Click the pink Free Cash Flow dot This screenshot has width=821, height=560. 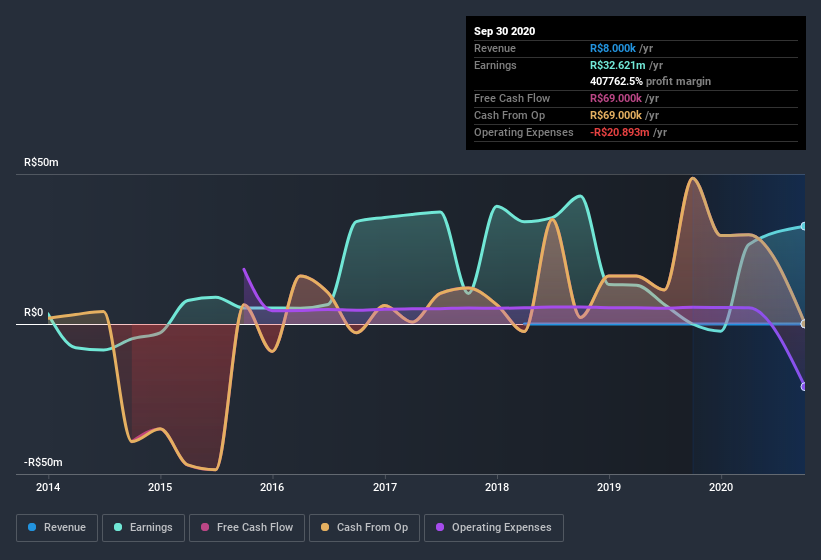click(205, 527)
